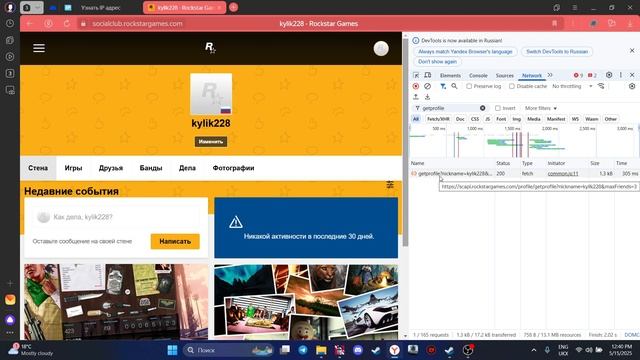The width and height of the screenshot is (640, 360).
Task: Click Always match Yandex Browser's language
Action: coord(465,52)
